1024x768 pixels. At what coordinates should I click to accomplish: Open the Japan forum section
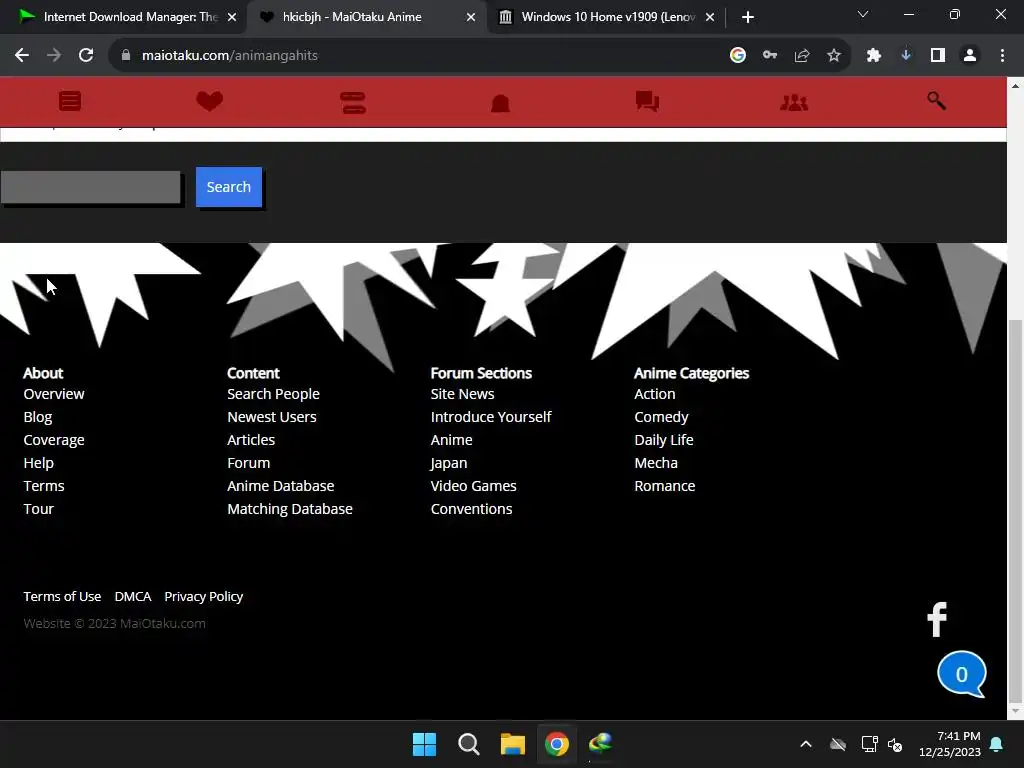[449, 463]
